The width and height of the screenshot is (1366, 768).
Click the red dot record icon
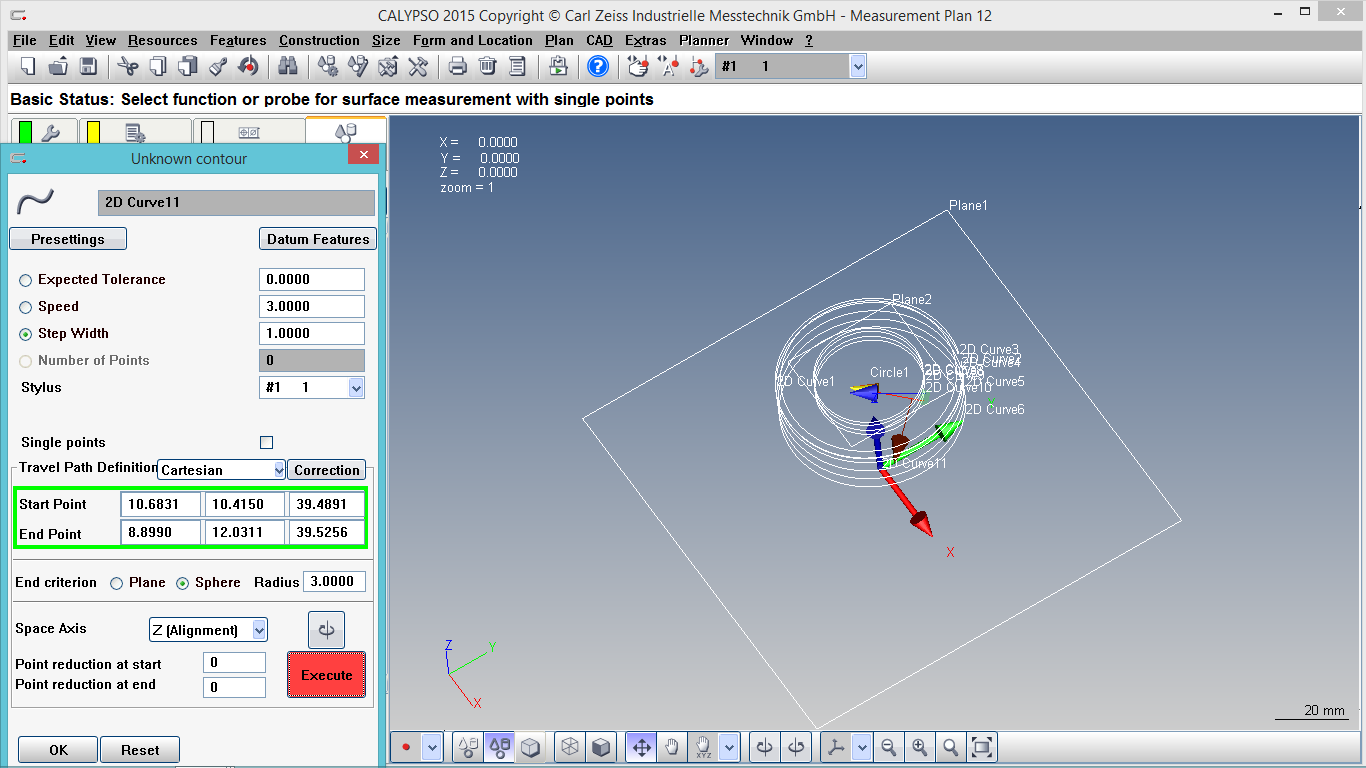407,747
